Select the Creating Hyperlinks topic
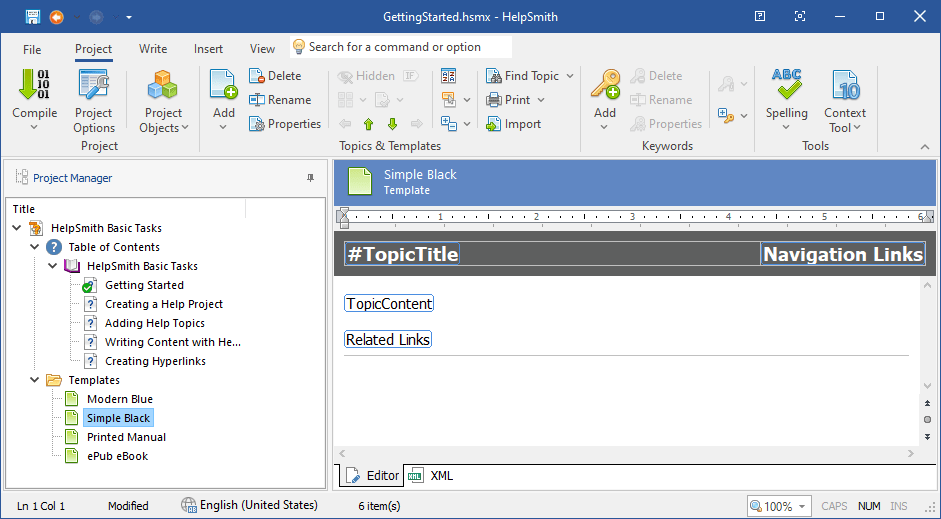 155,361
